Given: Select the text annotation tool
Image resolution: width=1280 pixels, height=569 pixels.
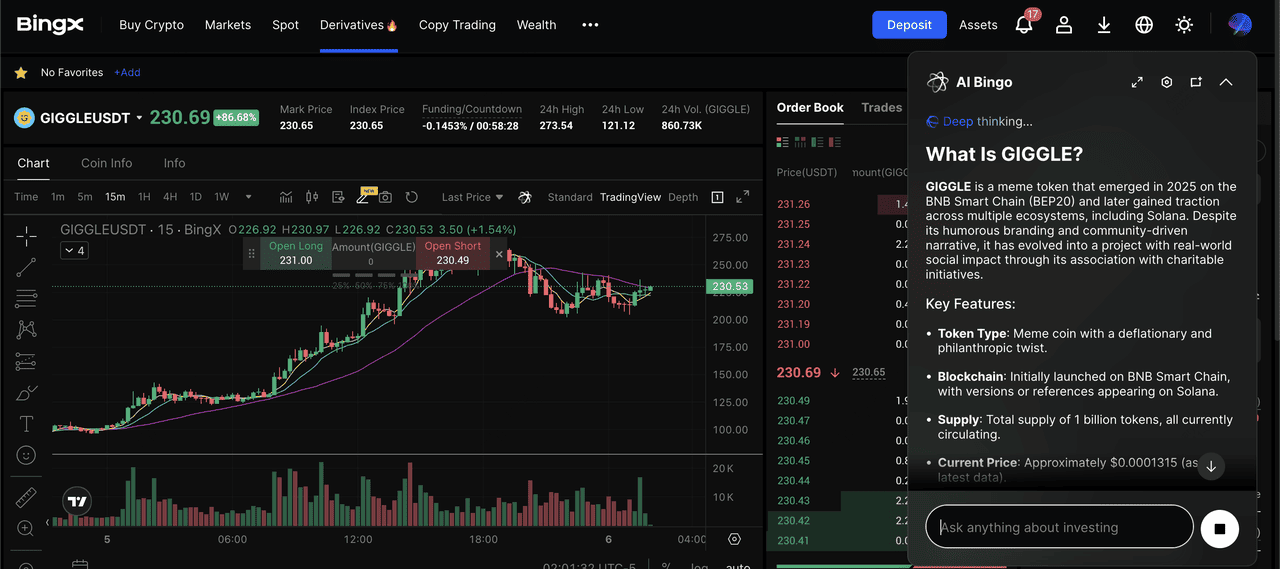Looking at the screenshot, I should (x=26, y=424).
